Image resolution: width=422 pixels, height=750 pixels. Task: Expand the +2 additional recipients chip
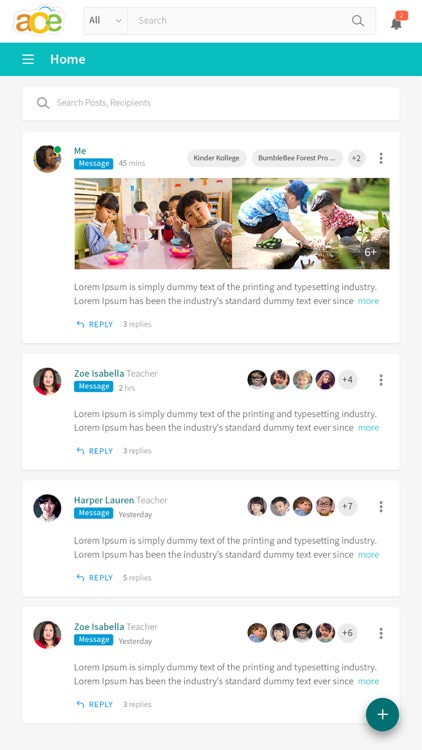pyautogui.click(x=356, y=158)
